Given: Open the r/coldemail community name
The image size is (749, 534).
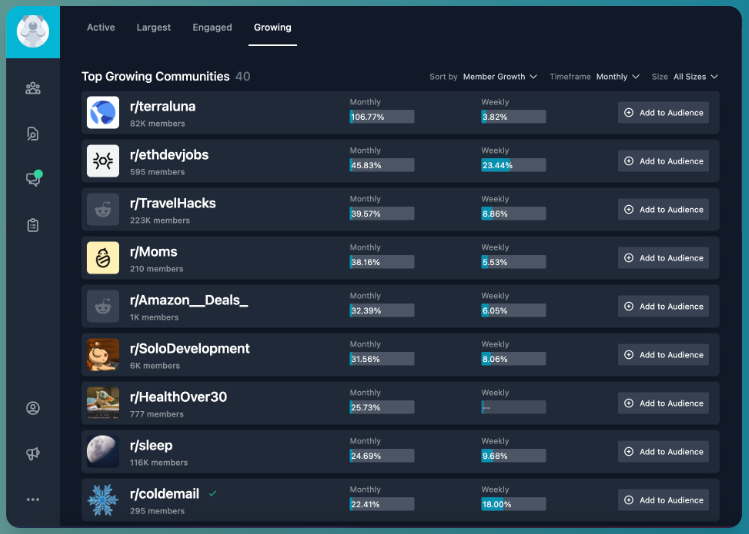Looking at the screenshot, I should pos(164,494).
